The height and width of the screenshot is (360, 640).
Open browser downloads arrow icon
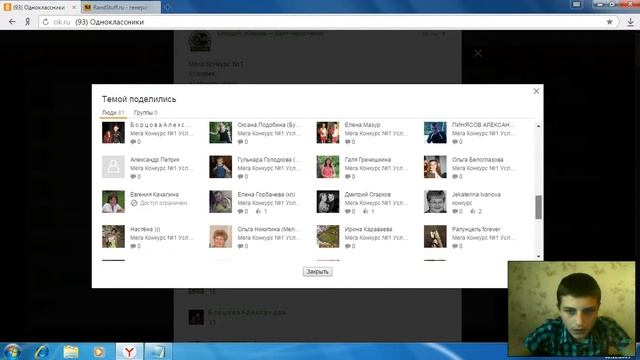coord(630,22)
